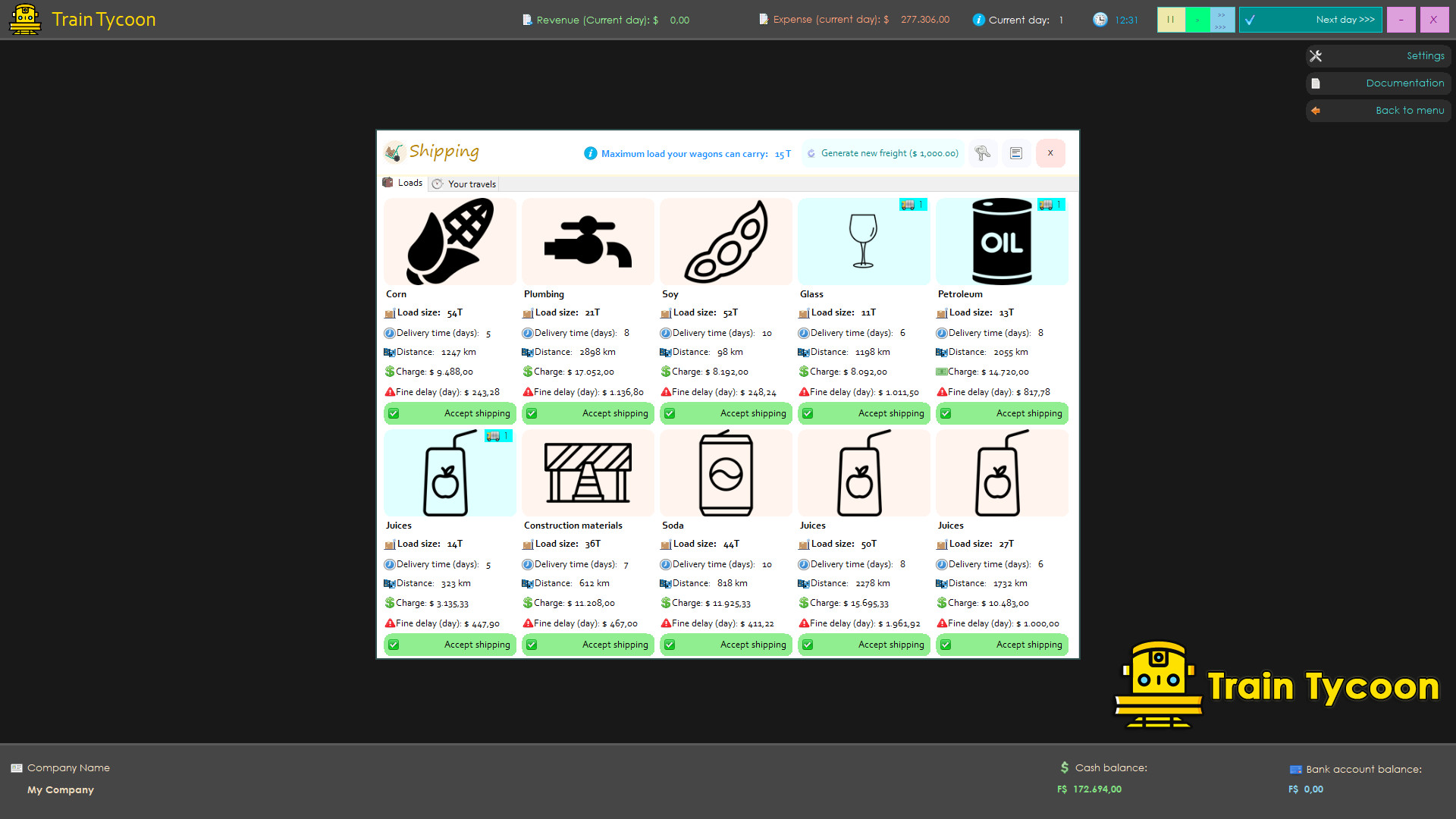Image resolution: width=1456 pixels, height=819 pixels.
Task: Open the freight notes icon beside the keys
Action: point(1016,153)
